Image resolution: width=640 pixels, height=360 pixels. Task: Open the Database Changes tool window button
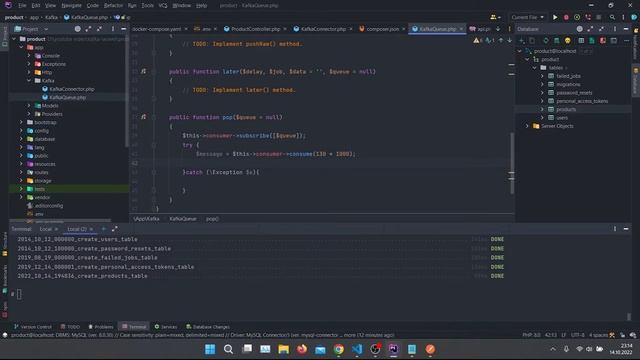click(x=208, y=327)
